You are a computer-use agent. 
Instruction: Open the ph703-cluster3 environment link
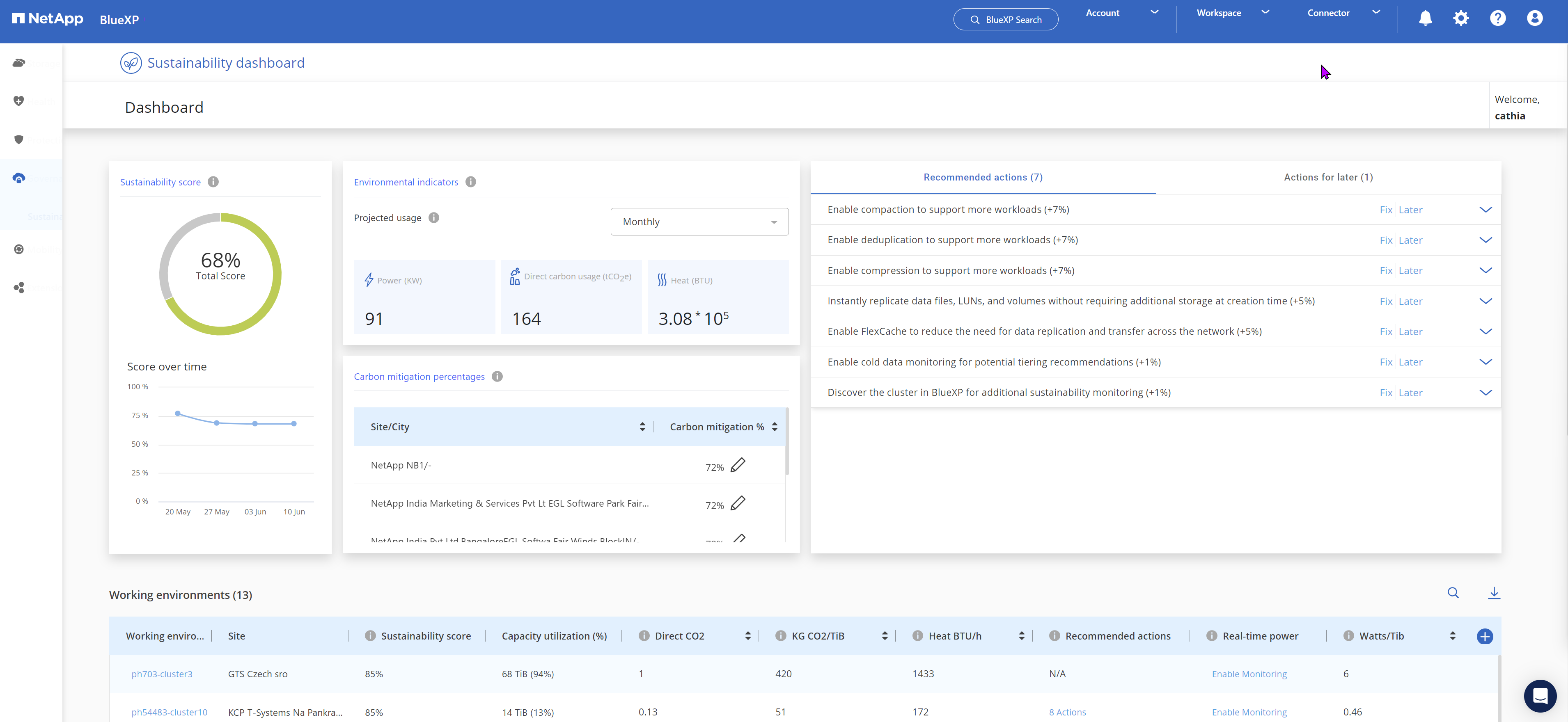tap(162, 674)
